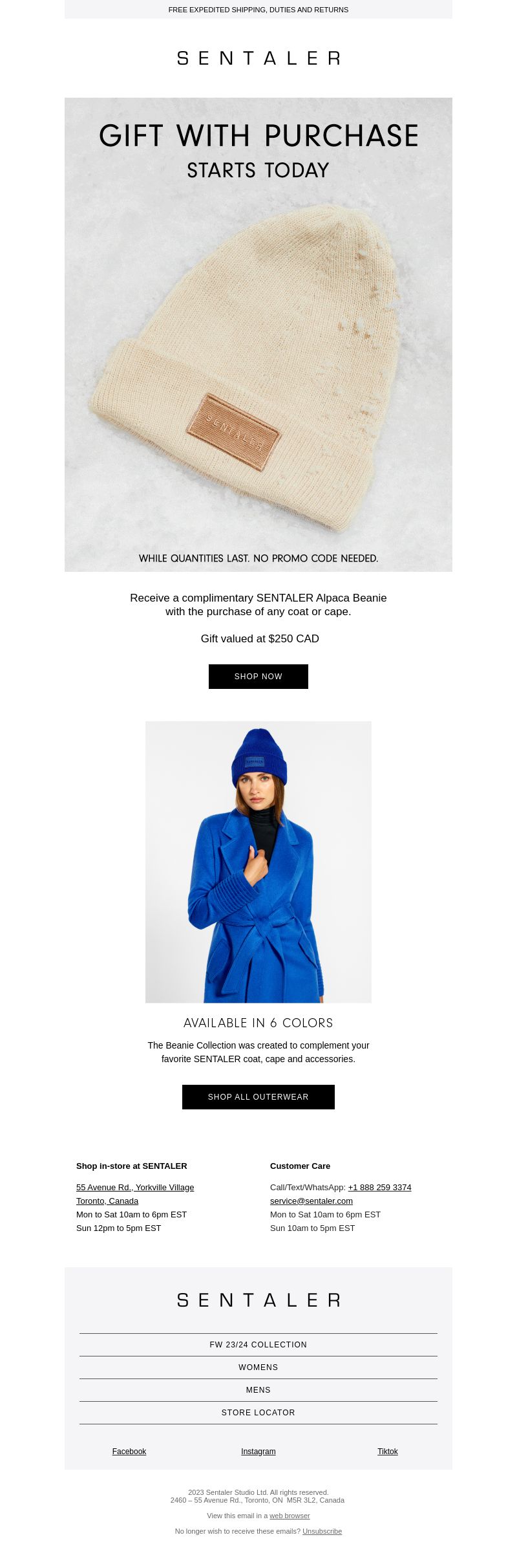The width and height of the screenshot is (517, 1568).
Task: Click SHOP ALL OUTERWEAR button
Action: tap(258, 1097)
